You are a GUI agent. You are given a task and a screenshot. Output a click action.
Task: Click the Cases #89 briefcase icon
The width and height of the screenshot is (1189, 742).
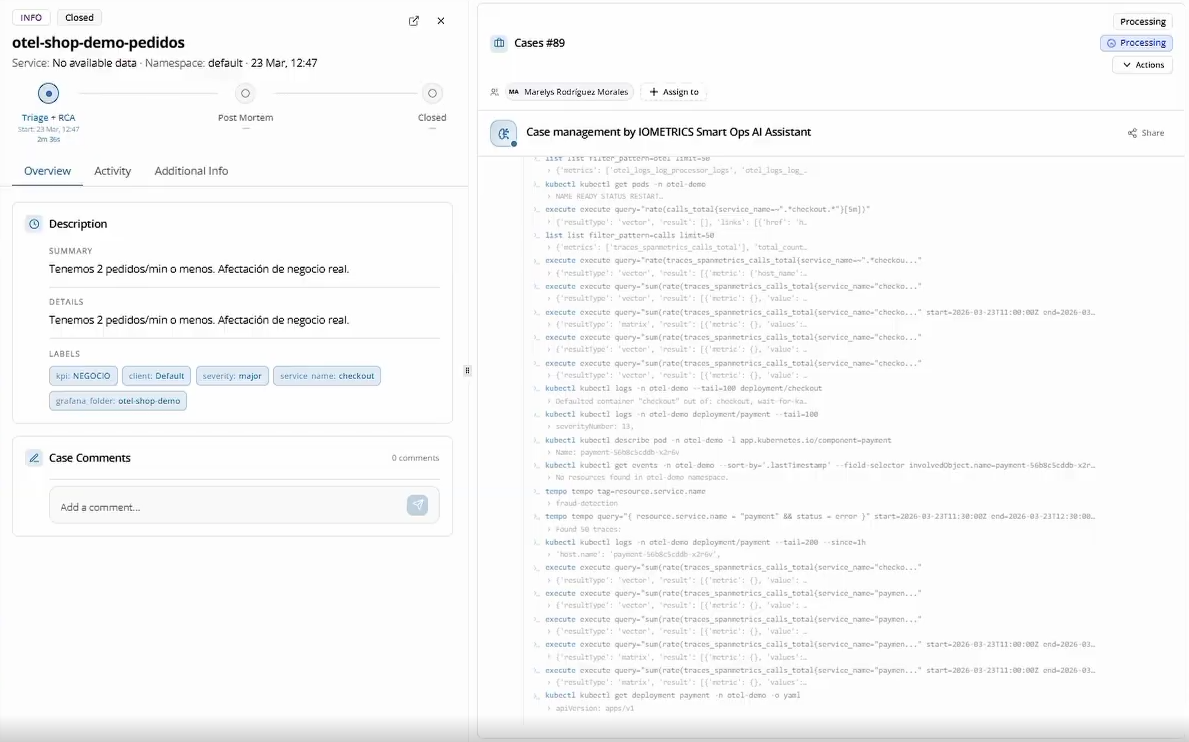498,43
